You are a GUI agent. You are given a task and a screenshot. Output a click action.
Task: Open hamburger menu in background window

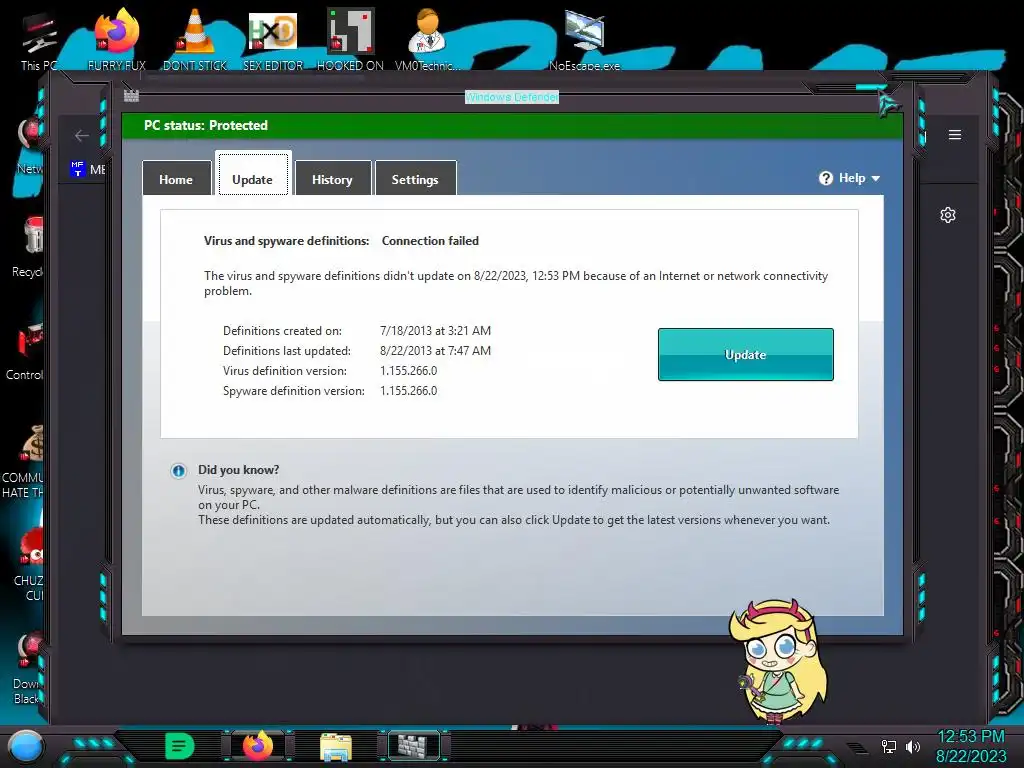pos(955,135)
